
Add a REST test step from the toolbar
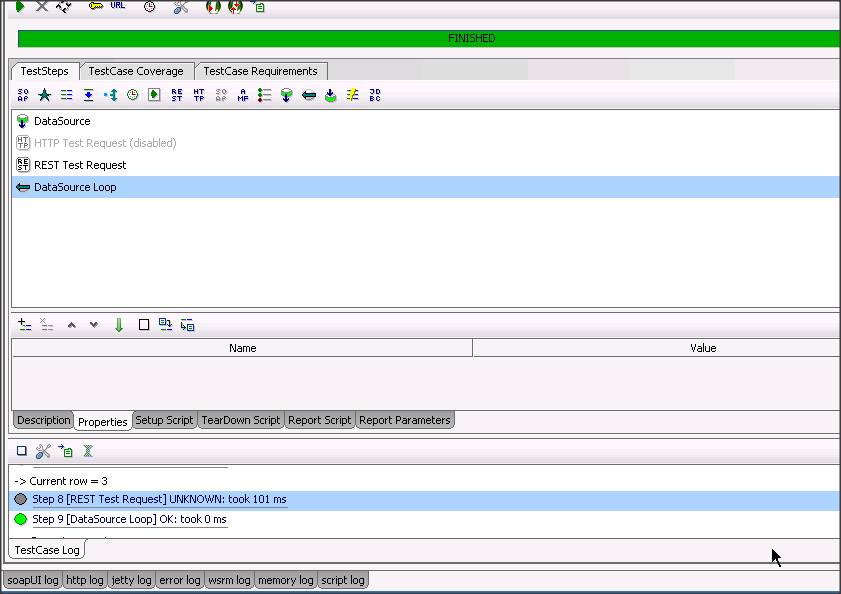click(x=177, y=95)
